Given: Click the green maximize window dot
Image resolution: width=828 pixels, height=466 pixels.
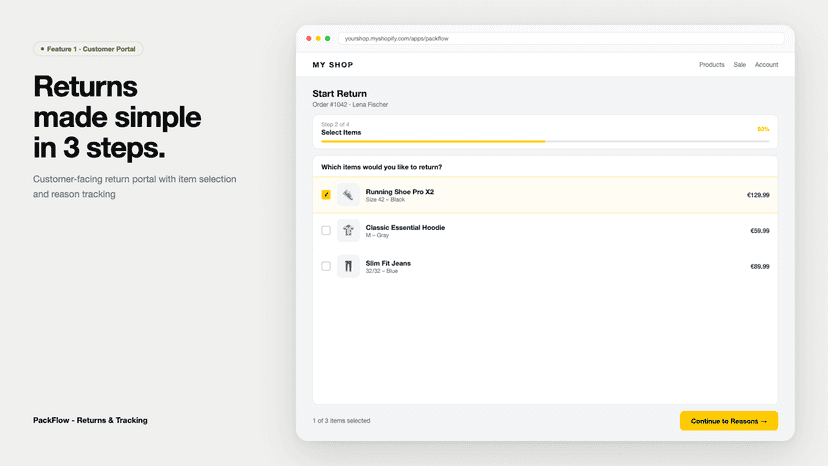Looking at the screenshot, I should (x=327, y=39).
